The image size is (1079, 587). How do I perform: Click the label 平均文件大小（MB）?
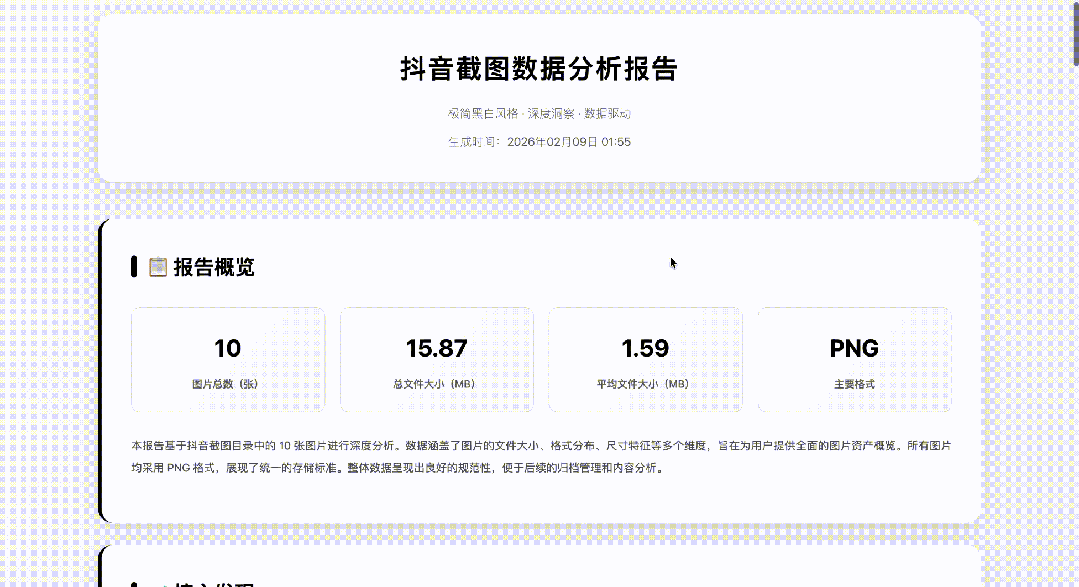[643, 384]
